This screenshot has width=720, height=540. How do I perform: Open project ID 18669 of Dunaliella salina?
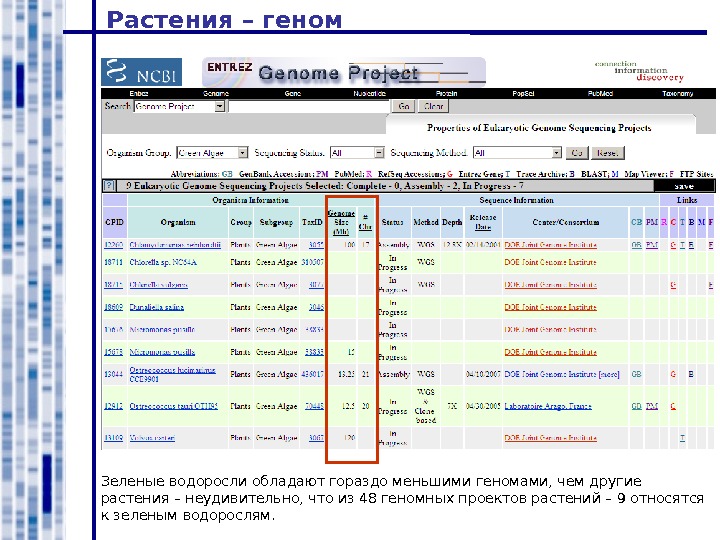click(113, 307)
